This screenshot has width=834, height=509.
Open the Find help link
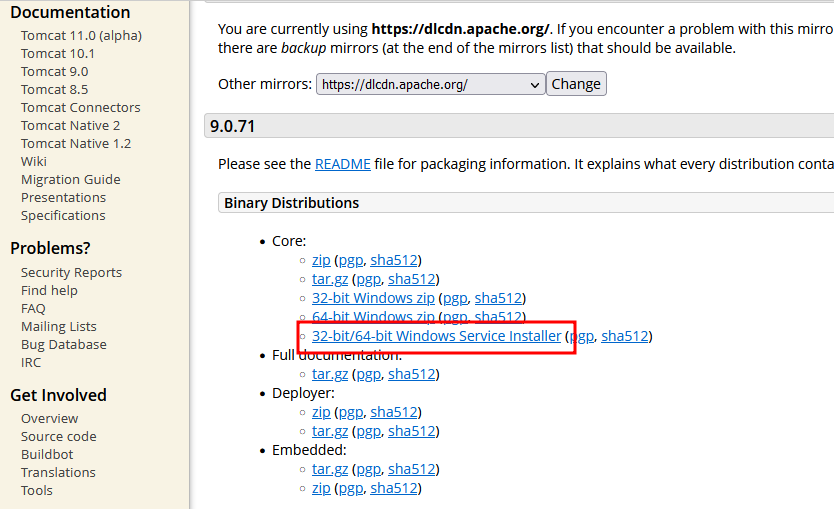click(49, 291)
